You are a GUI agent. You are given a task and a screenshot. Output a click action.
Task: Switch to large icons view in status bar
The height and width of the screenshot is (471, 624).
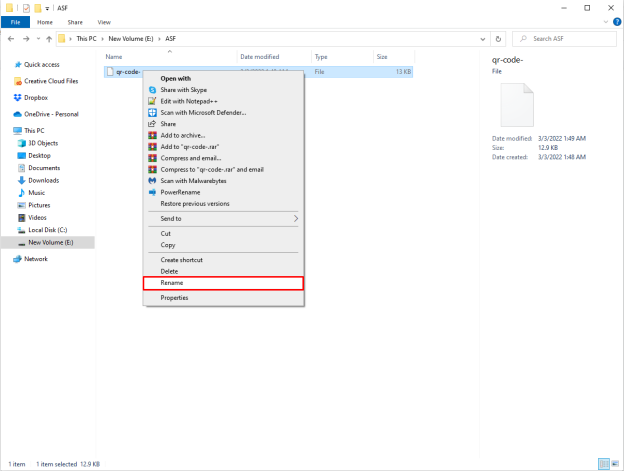tap(615, 464)
